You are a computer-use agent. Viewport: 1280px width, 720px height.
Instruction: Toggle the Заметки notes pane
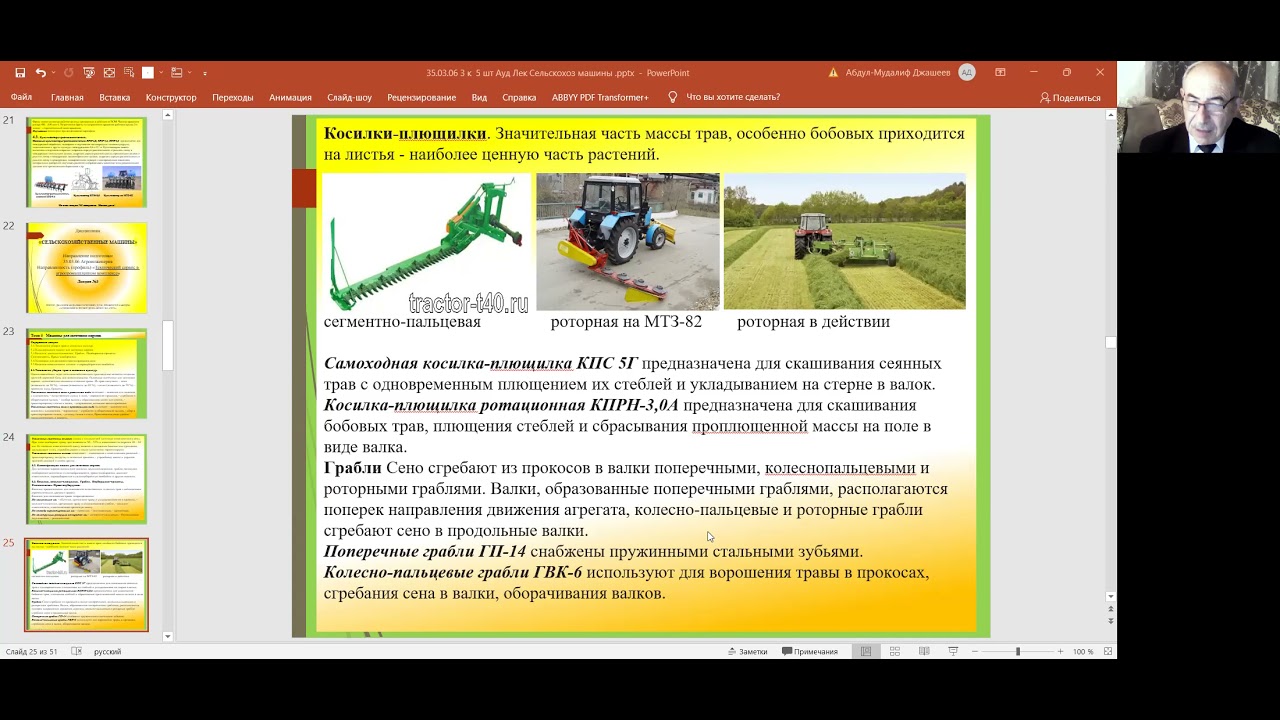tap(747, 652)
